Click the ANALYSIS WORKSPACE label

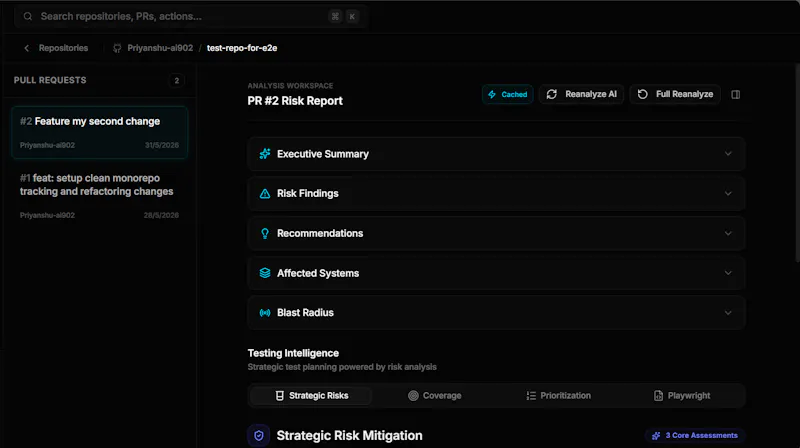290,86
